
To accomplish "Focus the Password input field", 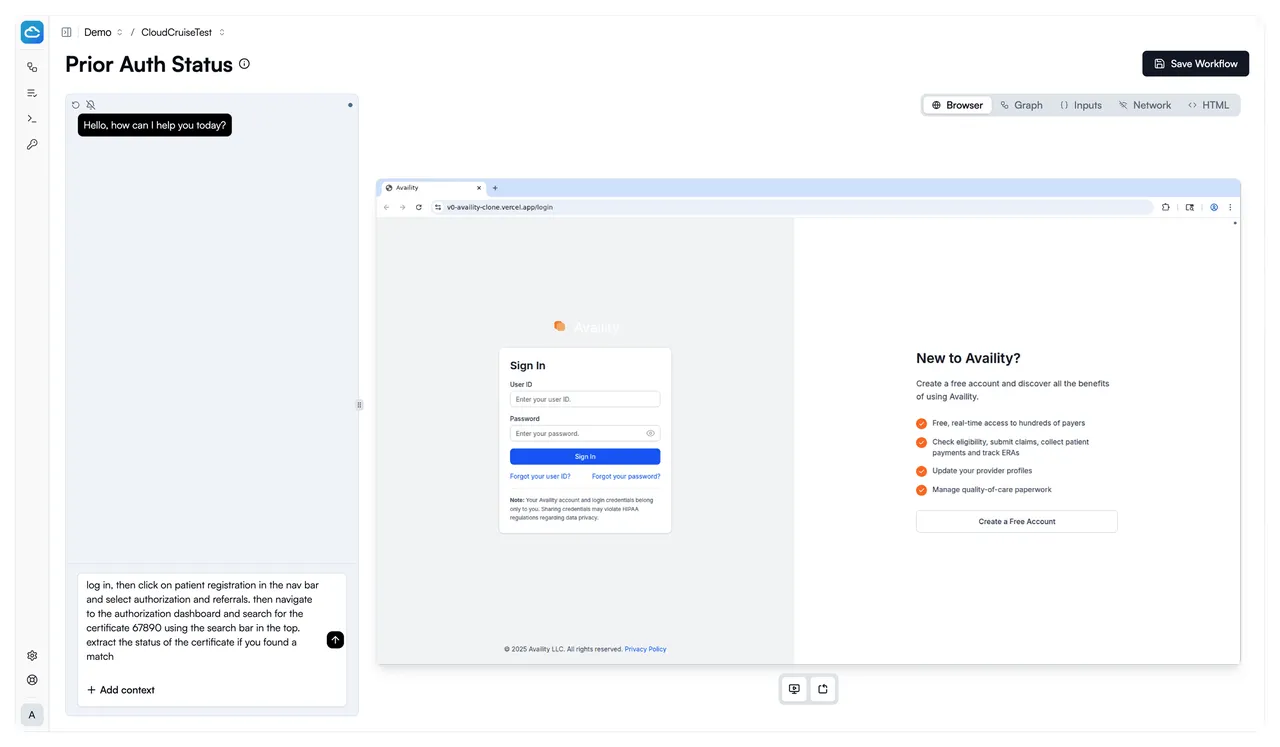I will coord(585,434).
